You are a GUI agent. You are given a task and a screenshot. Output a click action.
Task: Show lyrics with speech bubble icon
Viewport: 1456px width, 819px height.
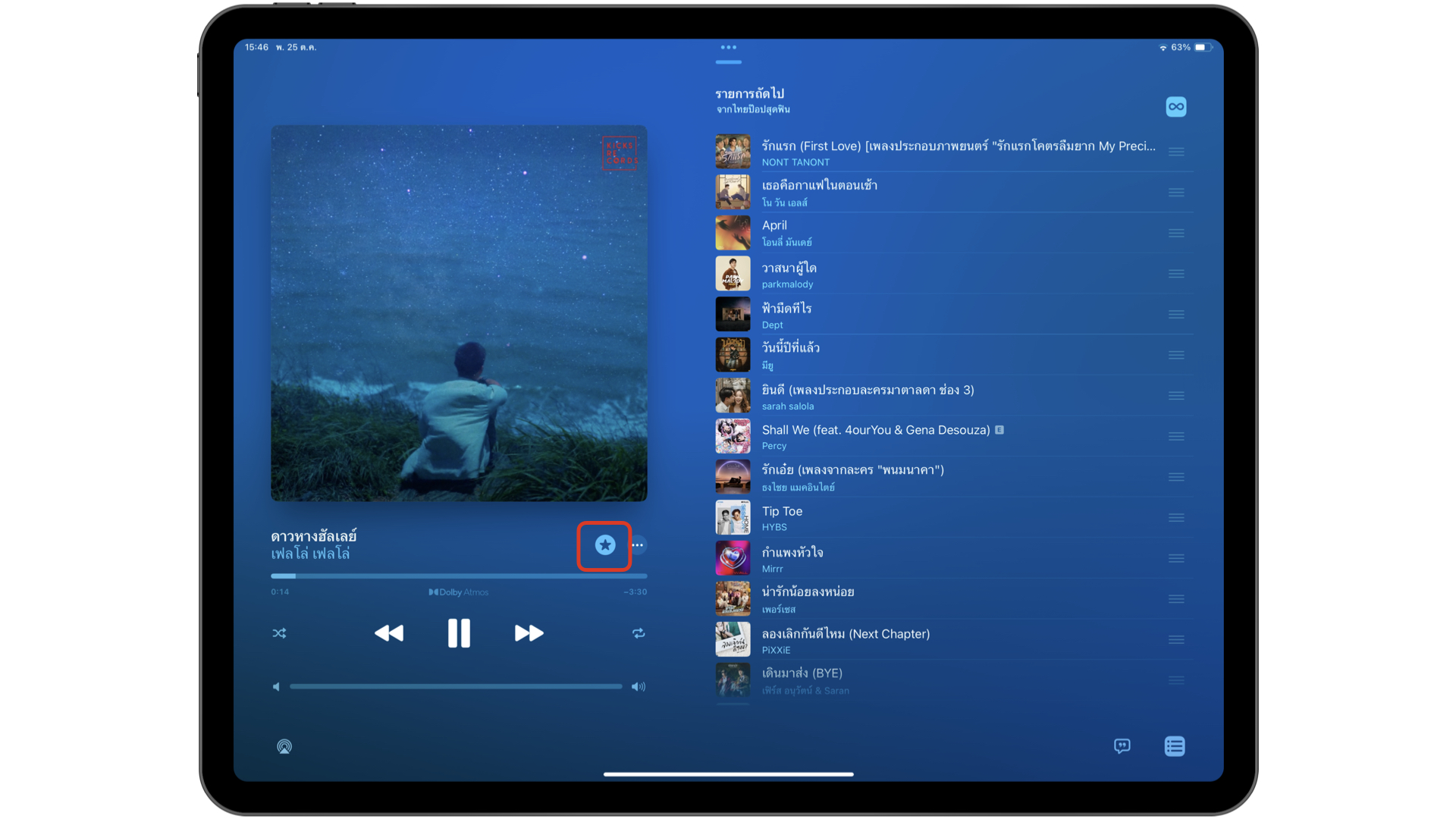1122,746
